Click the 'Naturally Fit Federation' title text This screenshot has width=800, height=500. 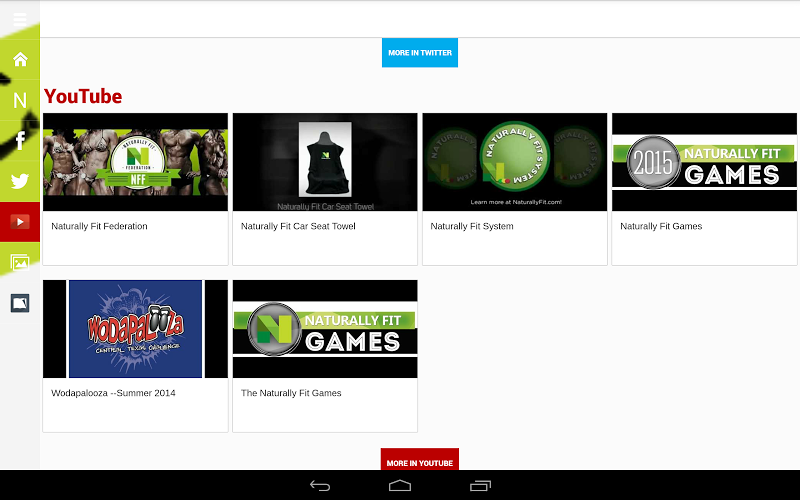tap(99, 226)
